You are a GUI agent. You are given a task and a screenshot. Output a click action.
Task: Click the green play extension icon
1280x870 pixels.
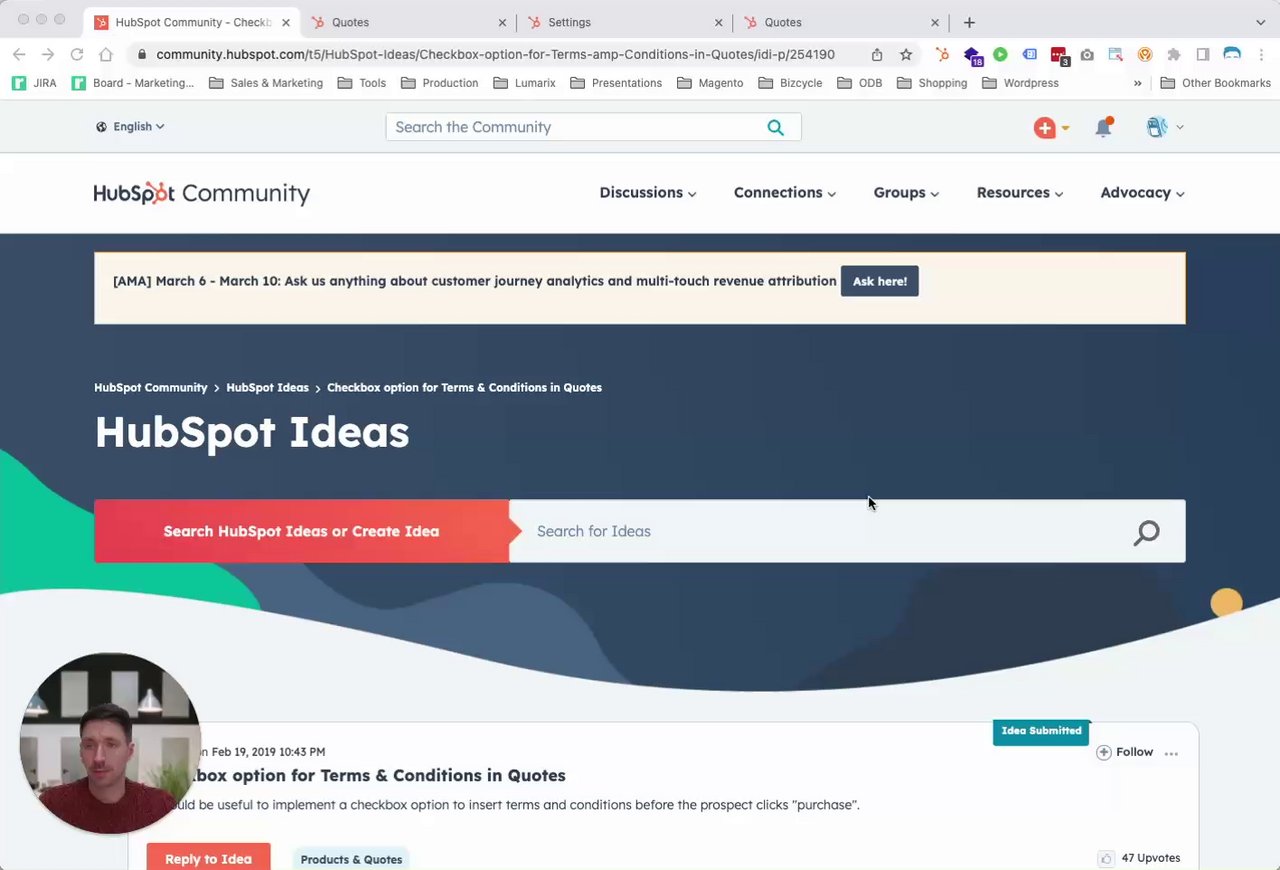click(1000, 54)
